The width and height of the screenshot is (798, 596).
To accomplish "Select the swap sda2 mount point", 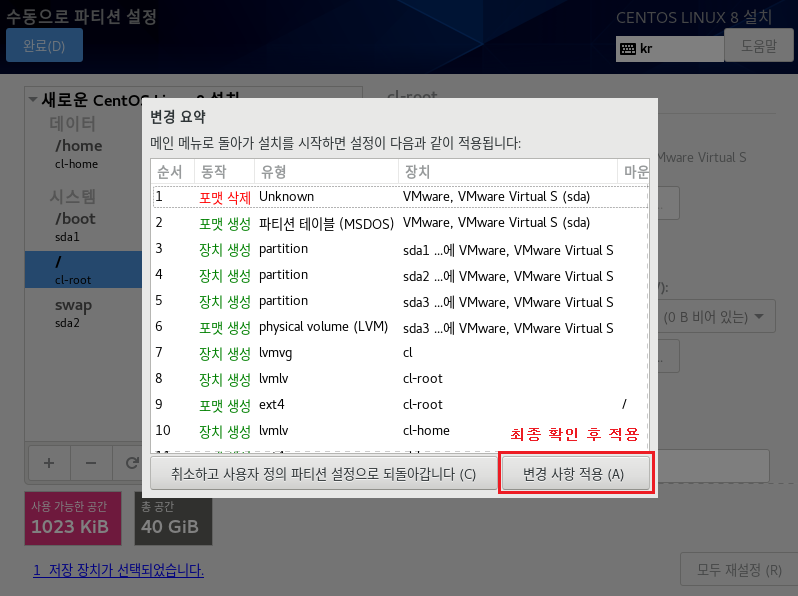I will 83,313.
